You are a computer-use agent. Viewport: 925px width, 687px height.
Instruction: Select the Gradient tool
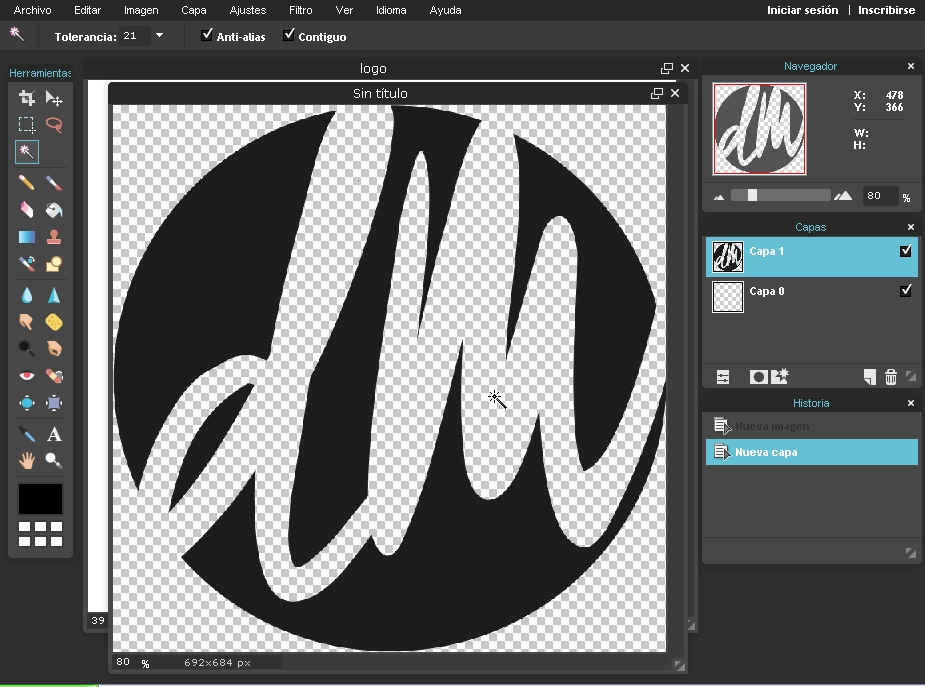[x=27, y=237]
